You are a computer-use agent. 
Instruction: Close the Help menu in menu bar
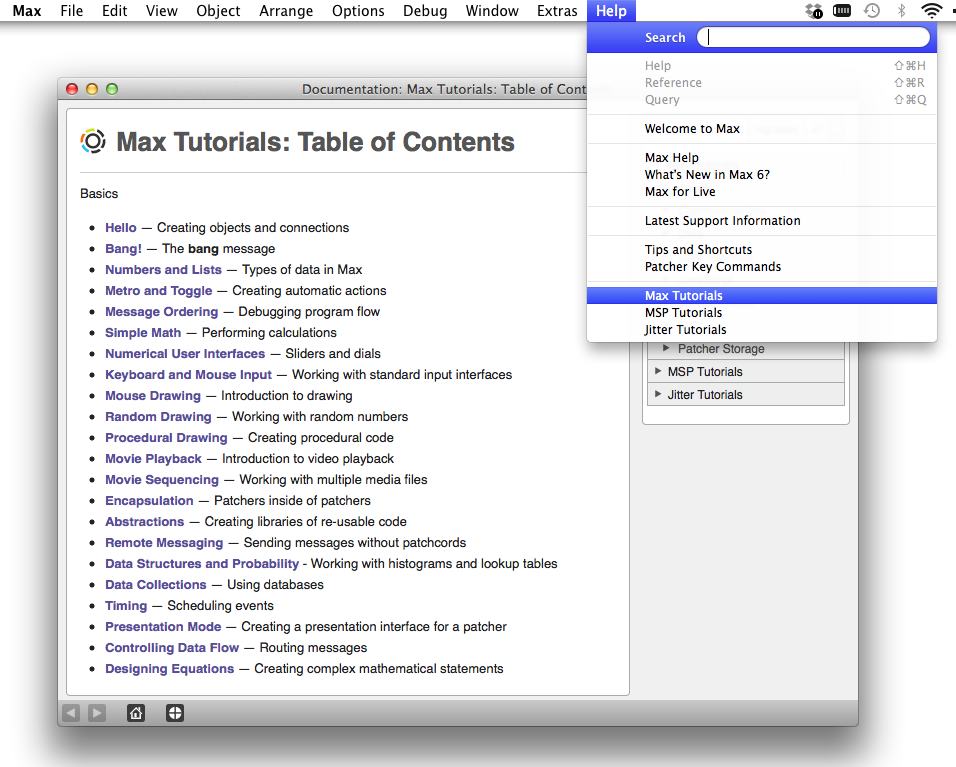[x=611, y=11]
